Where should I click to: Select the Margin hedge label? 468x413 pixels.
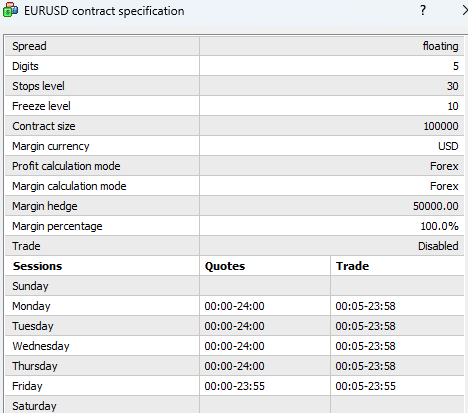45,206
